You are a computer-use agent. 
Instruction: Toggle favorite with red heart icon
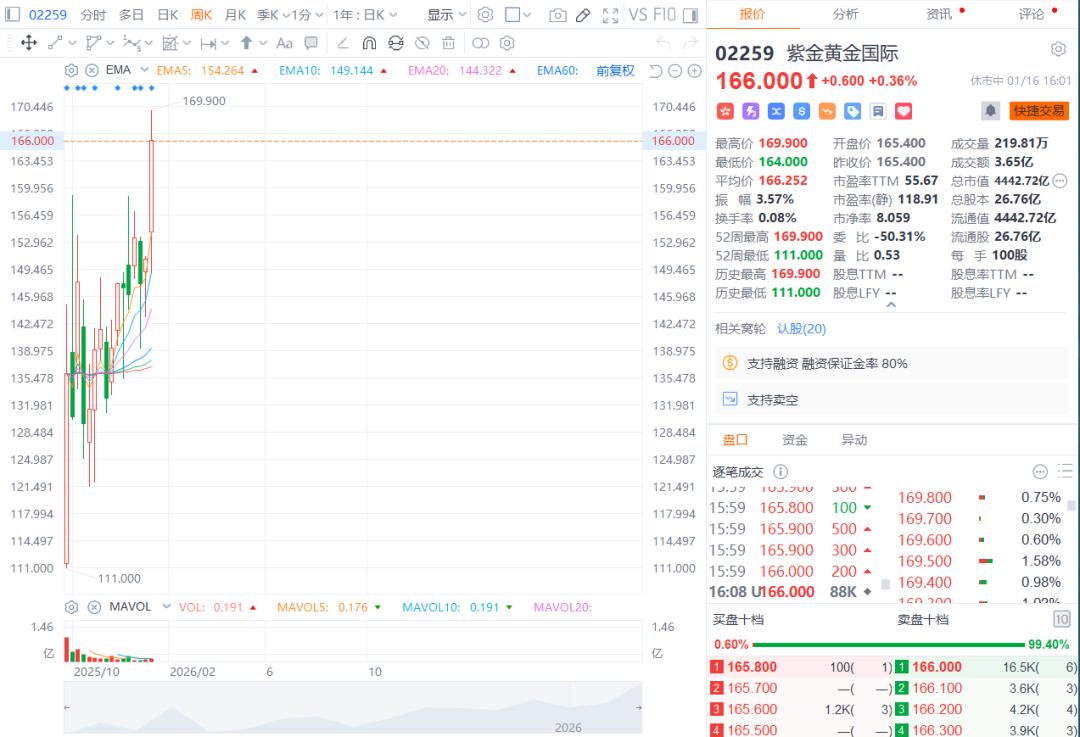coord(903,111)
